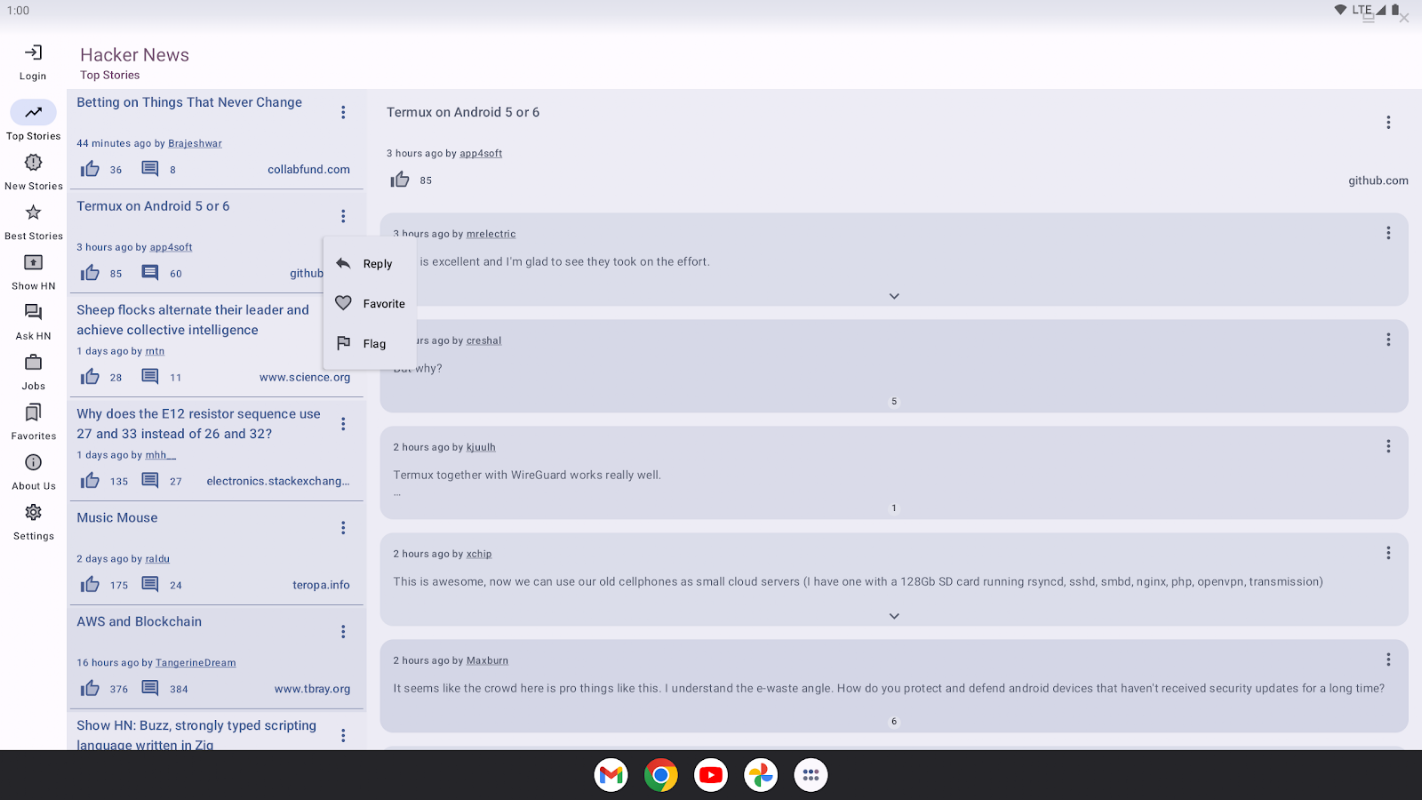Open overflow menu on Maxburn's comment
This screenshot has width=1422, height=800.
click(1388, 660)
